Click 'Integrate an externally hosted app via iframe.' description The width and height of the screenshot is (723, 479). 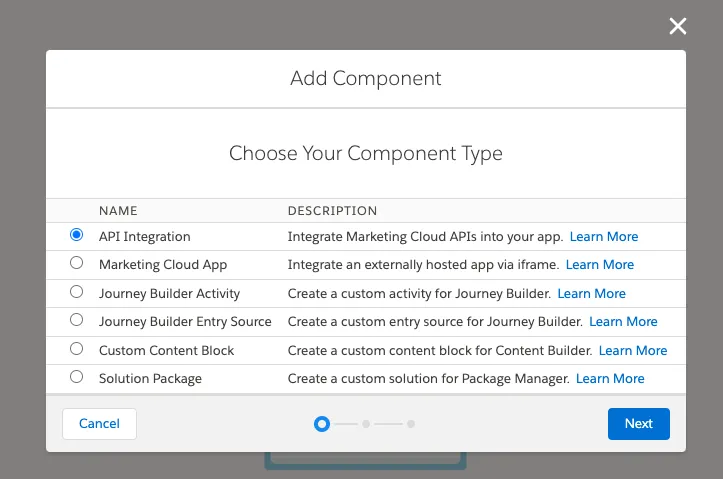pyautogui.click(x=423, y=265)
